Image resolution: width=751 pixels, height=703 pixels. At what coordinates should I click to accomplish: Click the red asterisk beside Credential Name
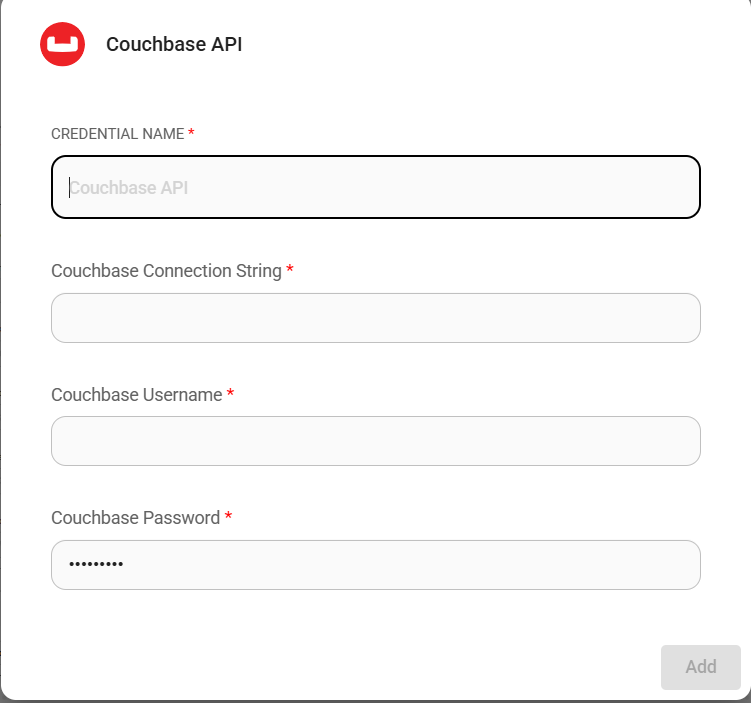tap(191, 134)
